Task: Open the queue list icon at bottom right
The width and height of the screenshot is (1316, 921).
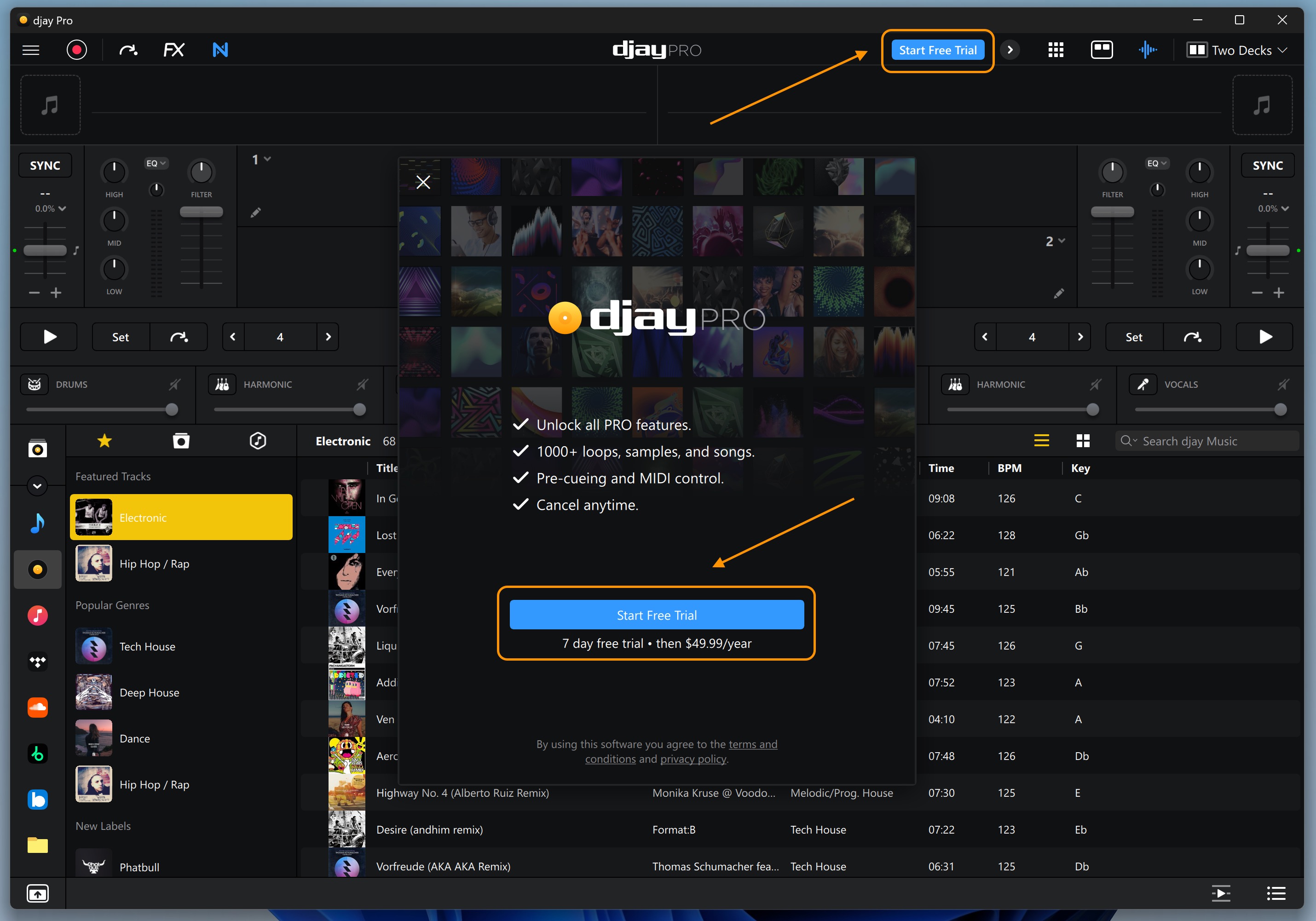Action: pos(1276,893)
